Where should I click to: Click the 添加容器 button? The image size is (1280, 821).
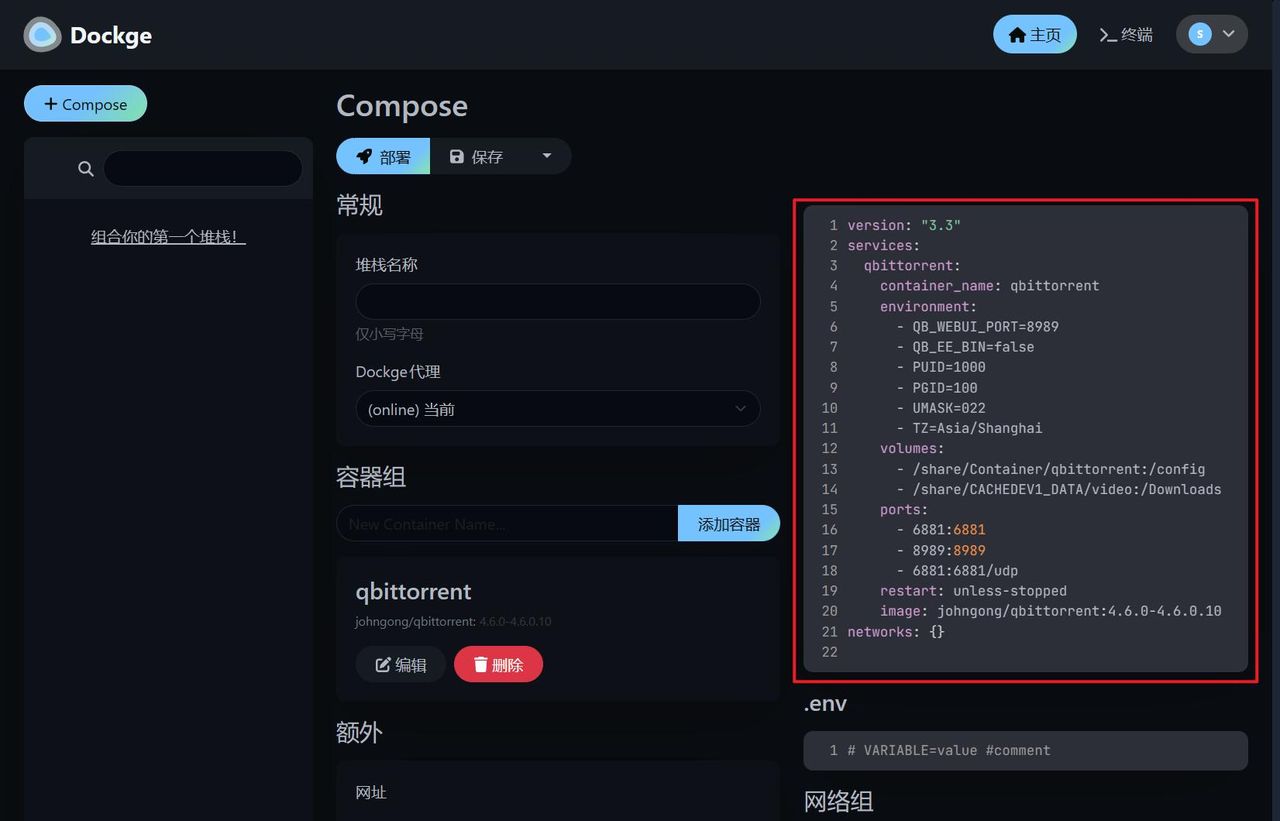(729, 523)
